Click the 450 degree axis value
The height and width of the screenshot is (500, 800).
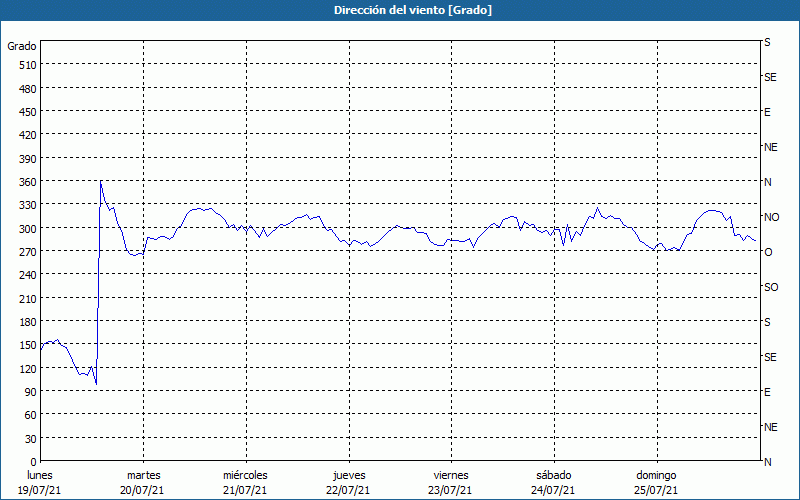click(x=28, y=112)
